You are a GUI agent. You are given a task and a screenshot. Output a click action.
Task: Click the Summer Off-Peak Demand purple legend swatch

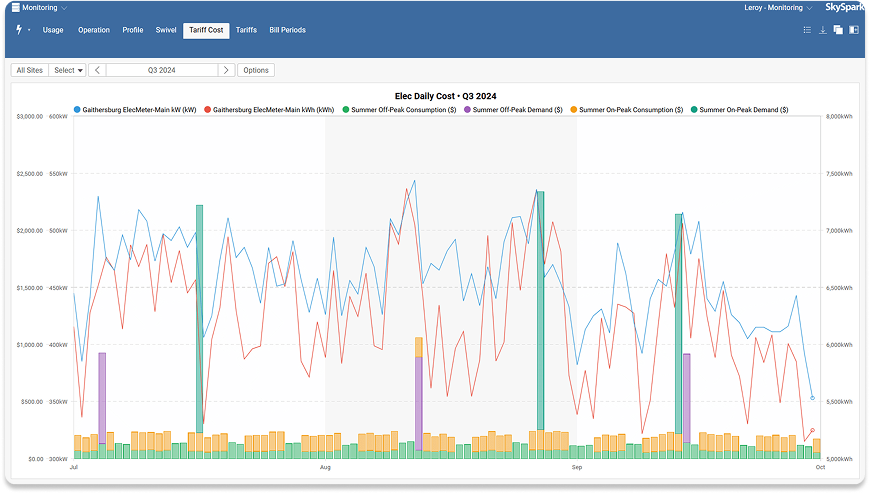click(466, 110)
